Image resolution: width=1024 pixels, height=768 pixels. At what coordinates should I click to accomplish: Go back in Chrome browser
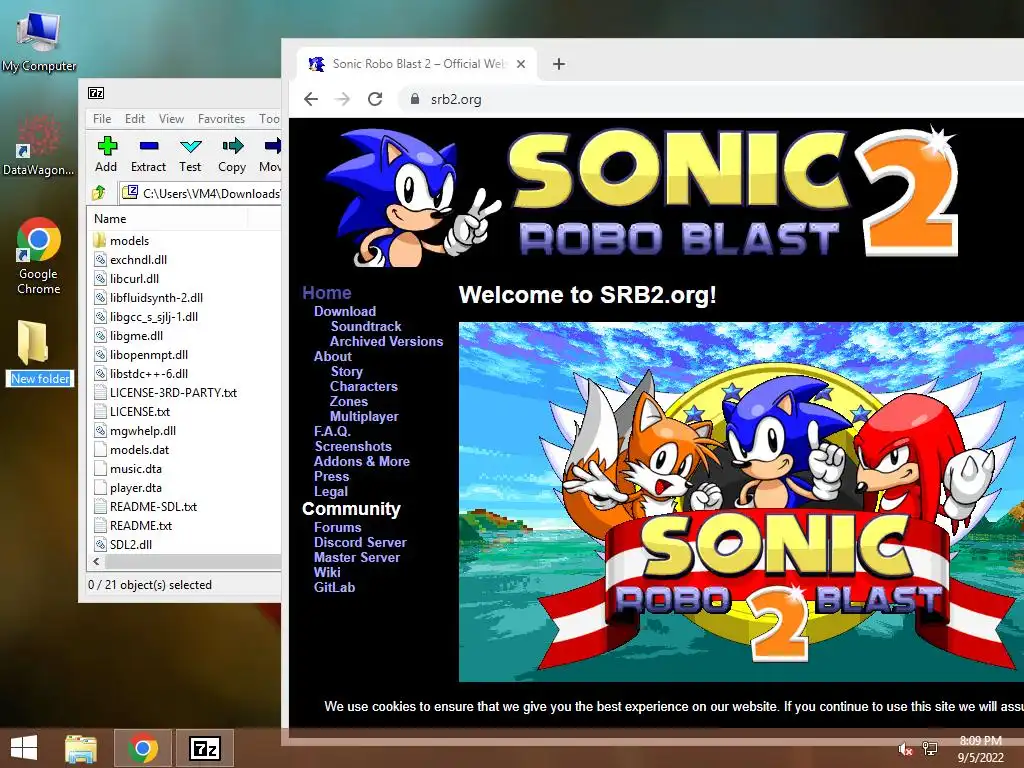click(x=311, y=99)
